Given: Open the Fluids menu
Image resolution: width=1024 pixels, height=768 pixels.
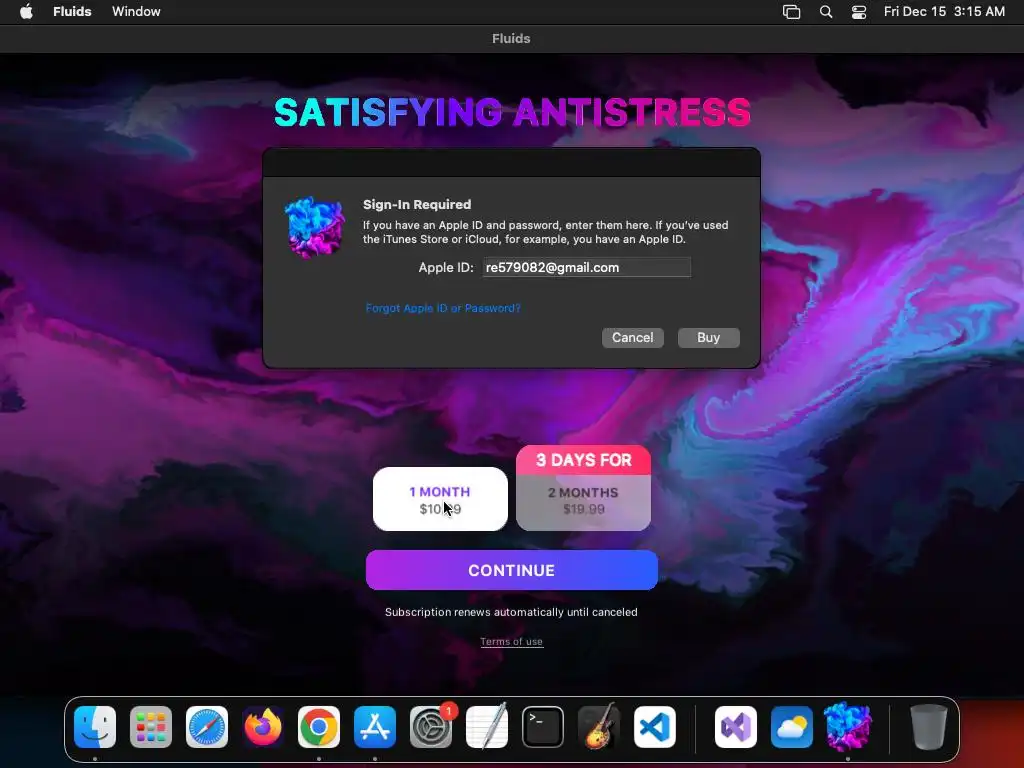Looking at the screenshot, I should 72,12.
